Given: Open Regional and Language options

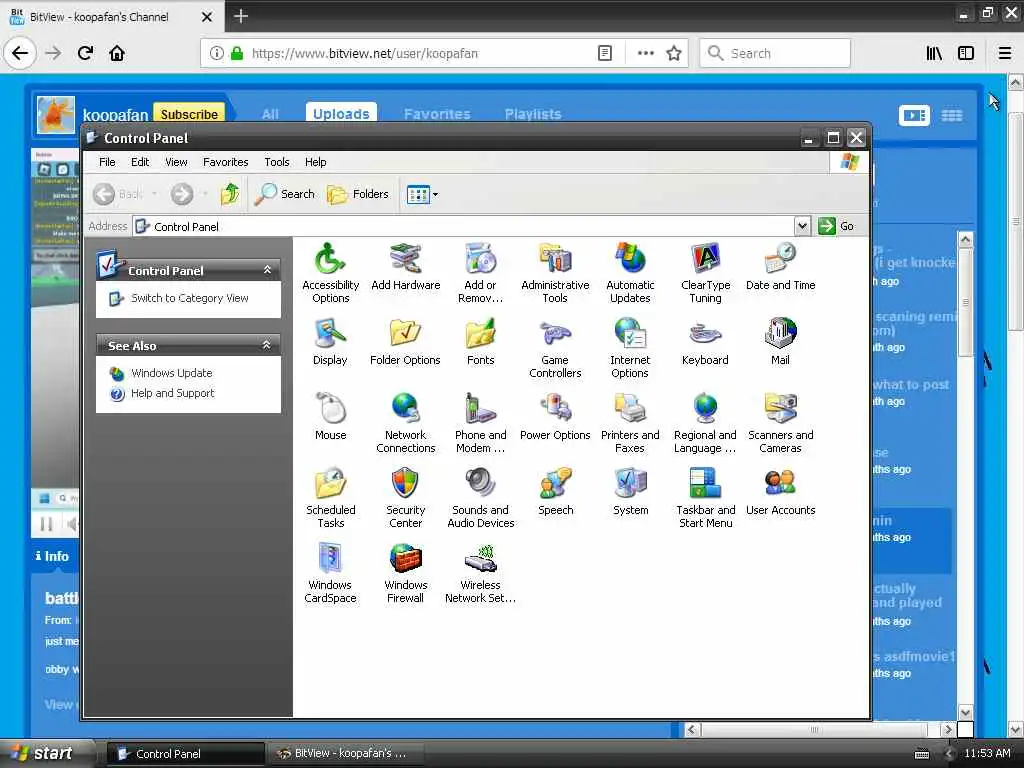Looking at the screenshot, I should pos(705,423).
